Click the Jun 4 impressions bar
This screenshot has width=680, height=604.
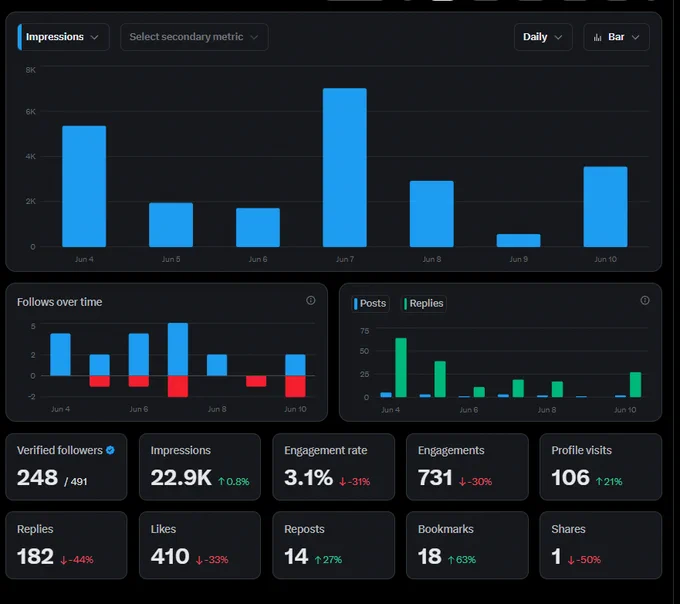tap(84, 186)
